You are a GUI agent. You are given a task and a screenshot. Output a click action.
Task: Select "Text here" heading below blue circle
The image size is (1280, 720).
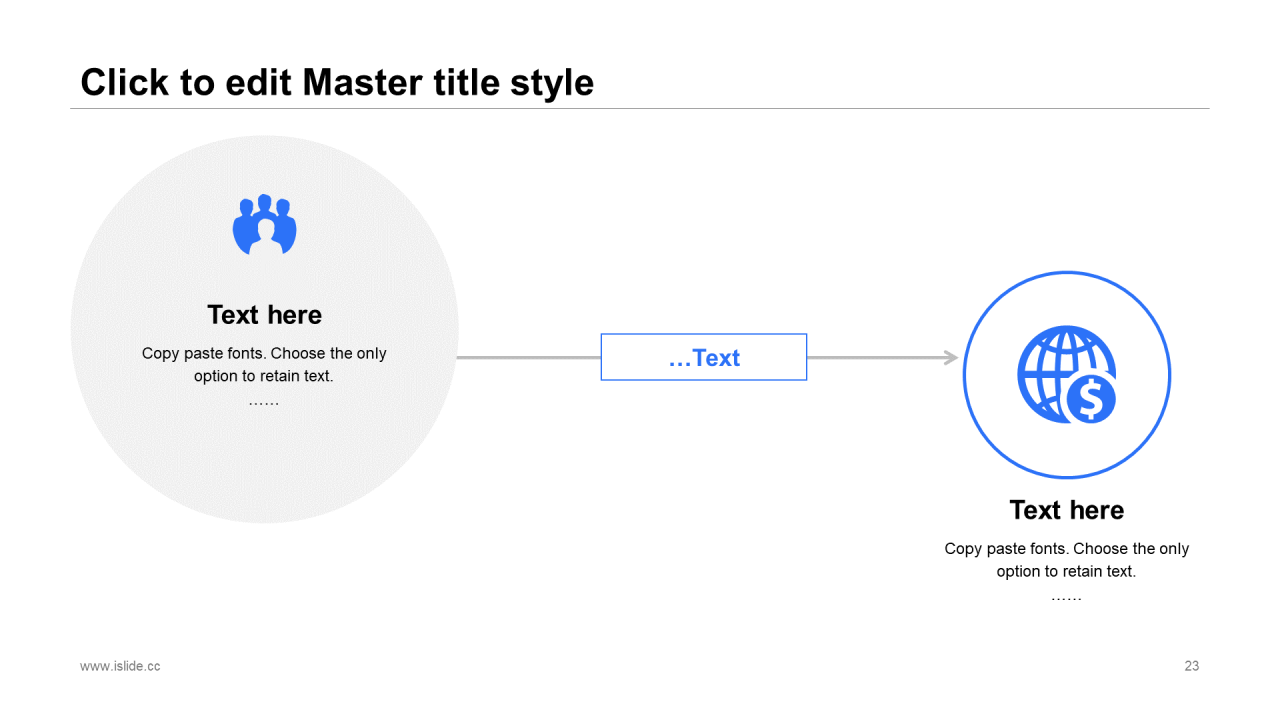coord(1067,510)
